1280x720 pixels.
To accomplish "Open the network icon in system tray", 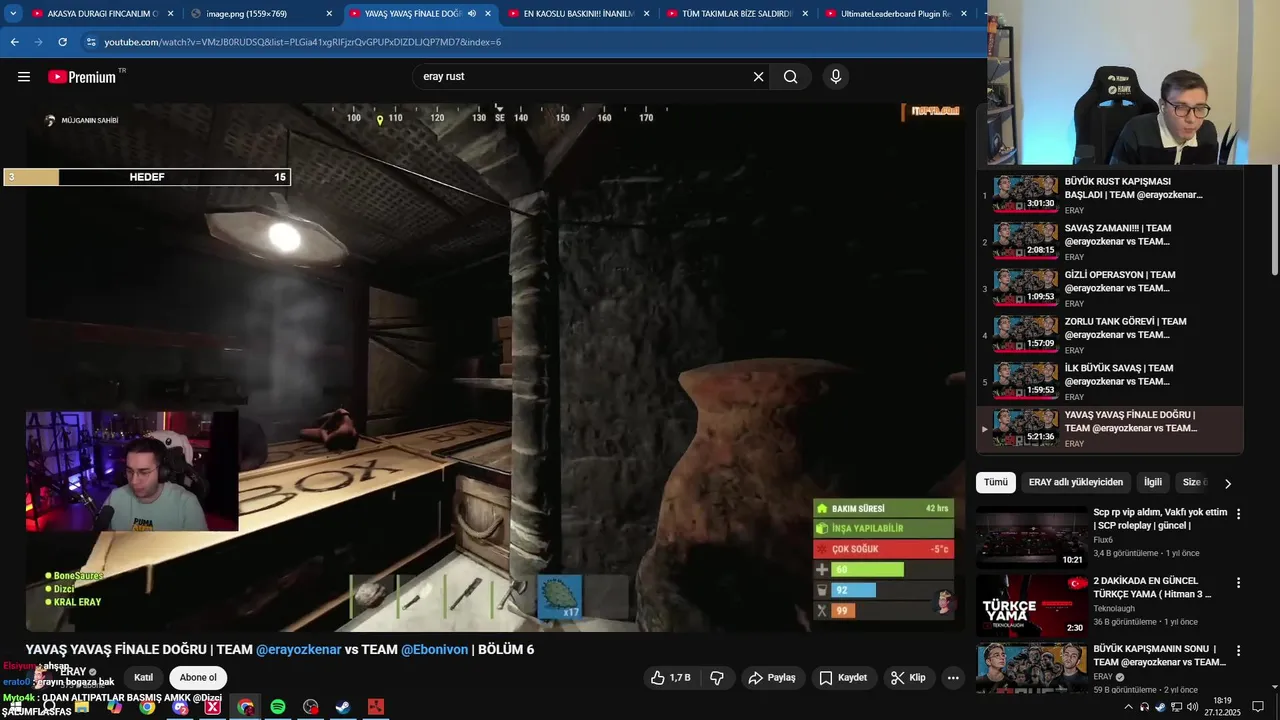I will pos(1176,707).
